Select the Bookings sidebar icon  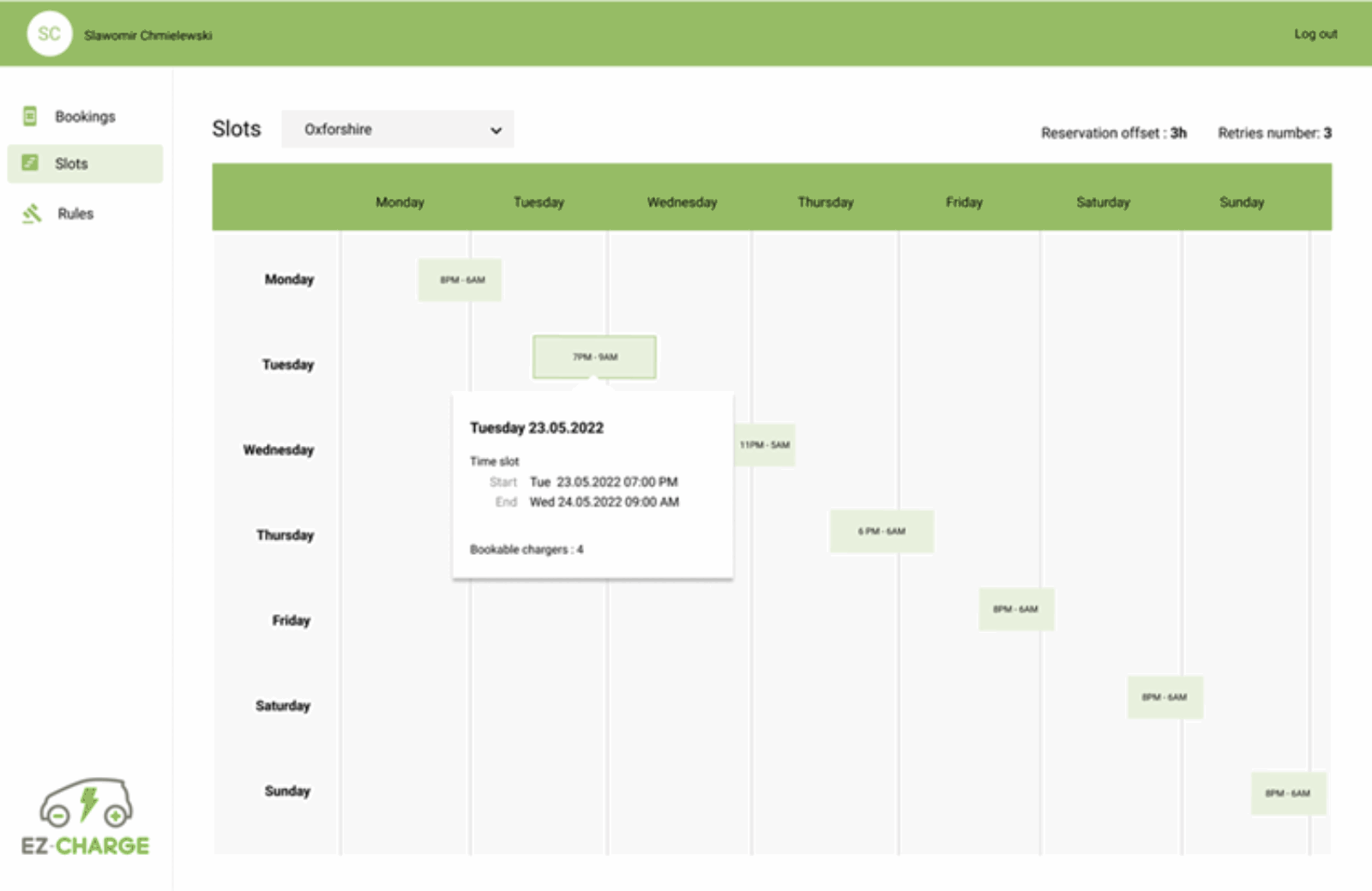click(33, 115)
